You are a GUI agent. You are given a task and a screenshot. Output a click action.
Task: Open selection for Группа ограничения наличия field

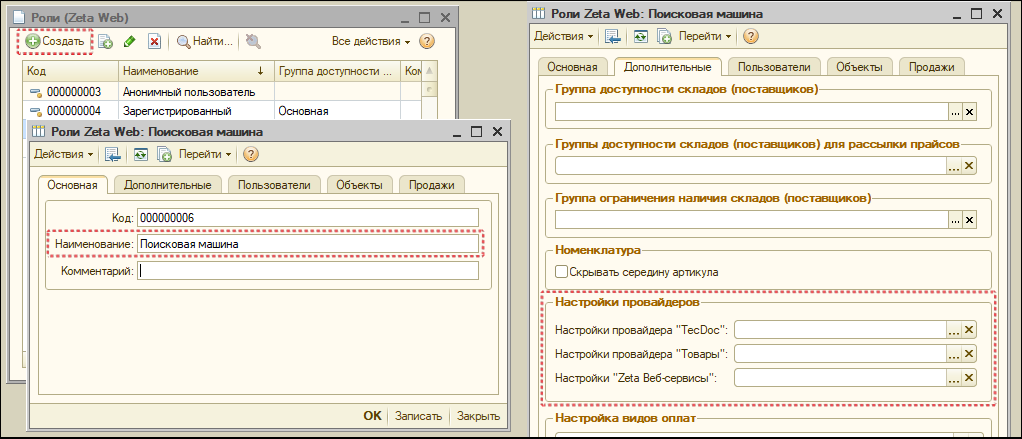coord(955,220)
